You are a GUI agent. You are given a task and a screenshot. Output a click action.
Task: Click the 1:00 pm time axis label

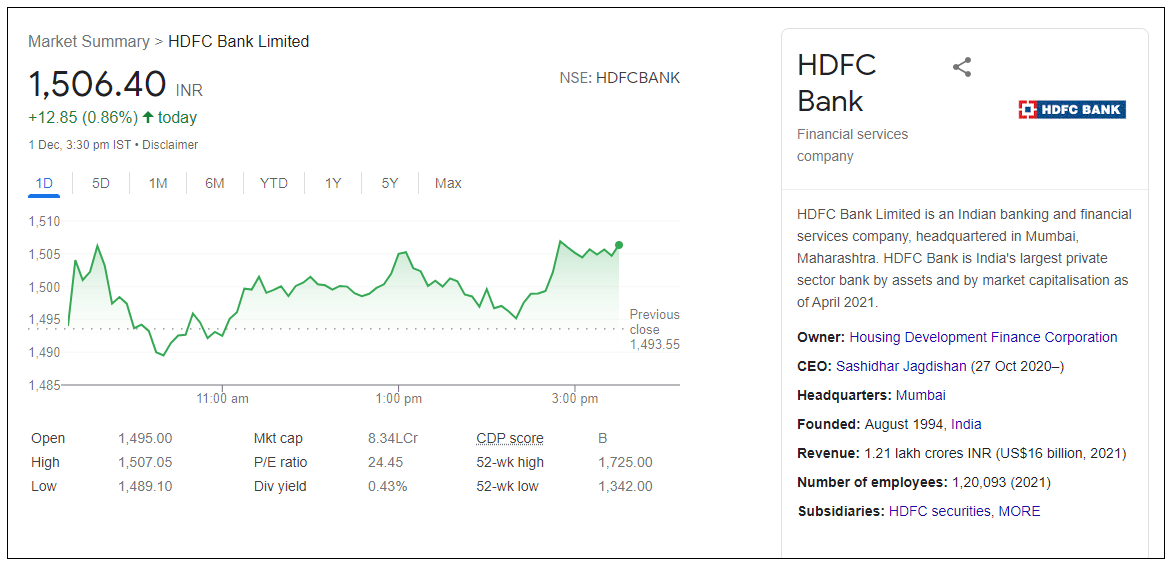pyautogui.click(x=398, y=399)
